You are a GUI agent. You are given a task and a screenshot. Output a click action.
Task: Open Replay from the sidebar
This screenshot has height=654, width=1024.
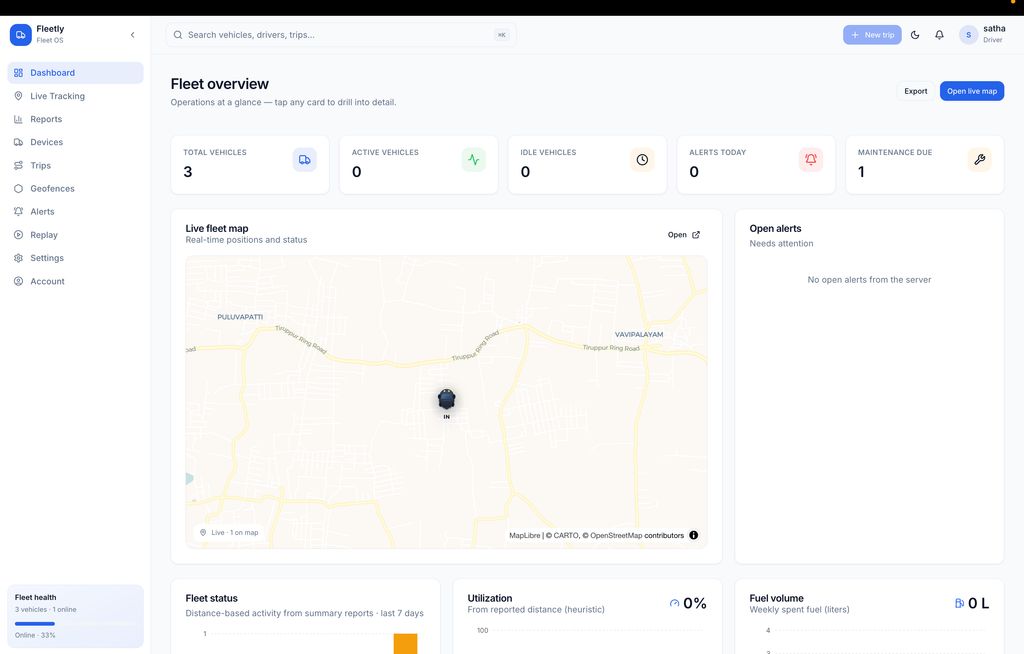click(x=44, y=235)
